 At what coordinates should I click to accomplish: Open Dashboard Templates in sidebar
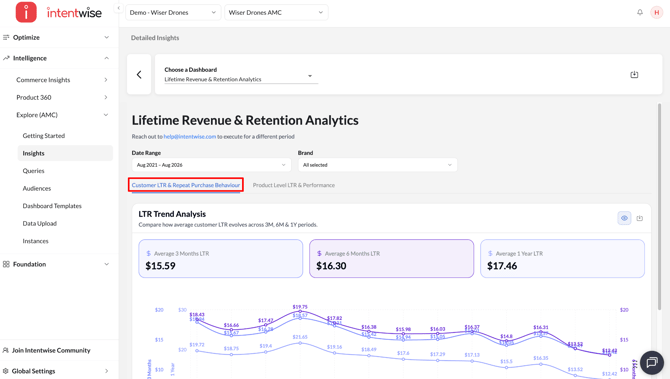pyautogui.click(x=52, y=206)
